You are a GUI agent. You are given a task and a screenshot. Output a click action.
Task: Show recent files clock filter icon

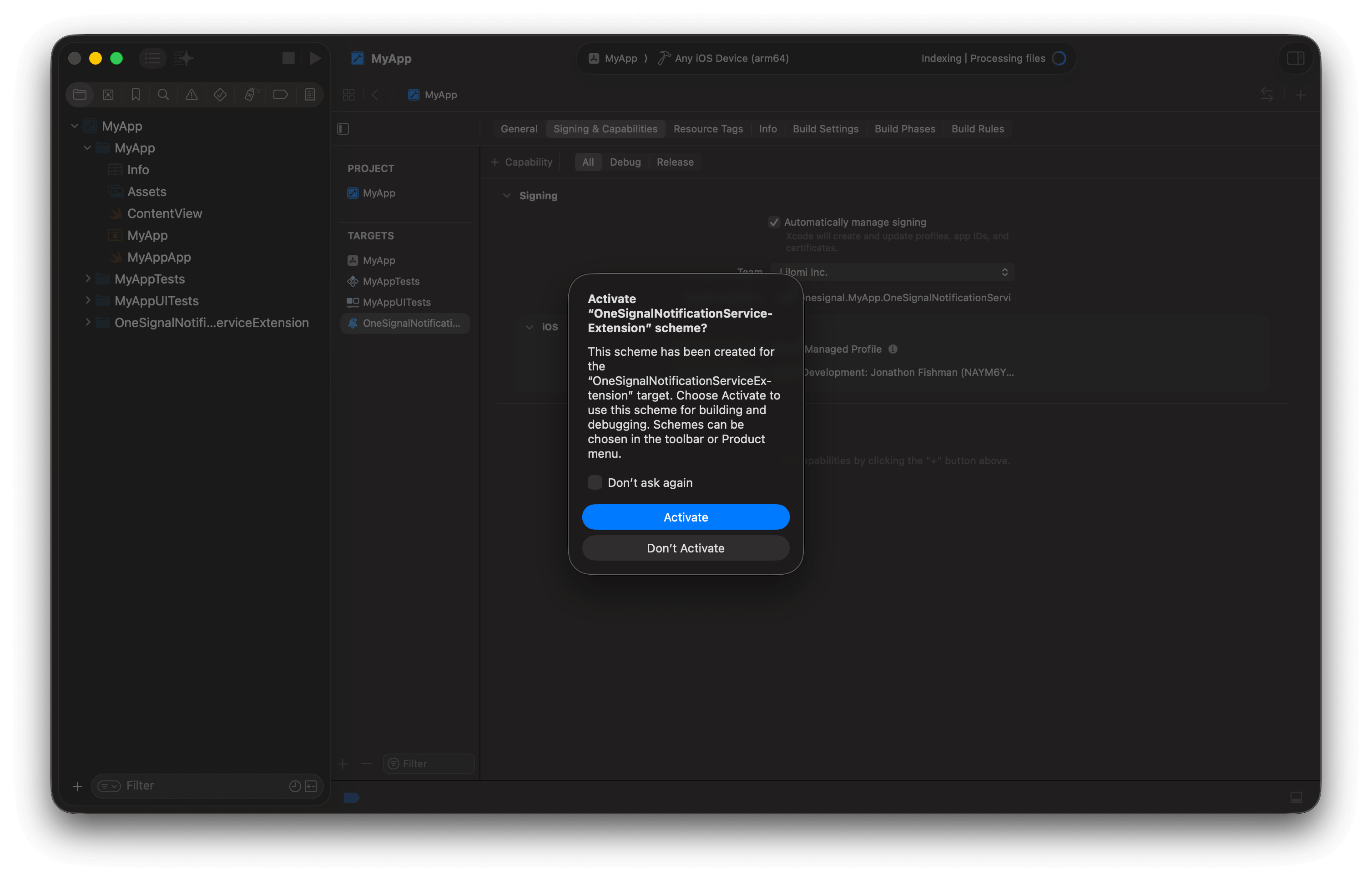[x=294, y=786]
